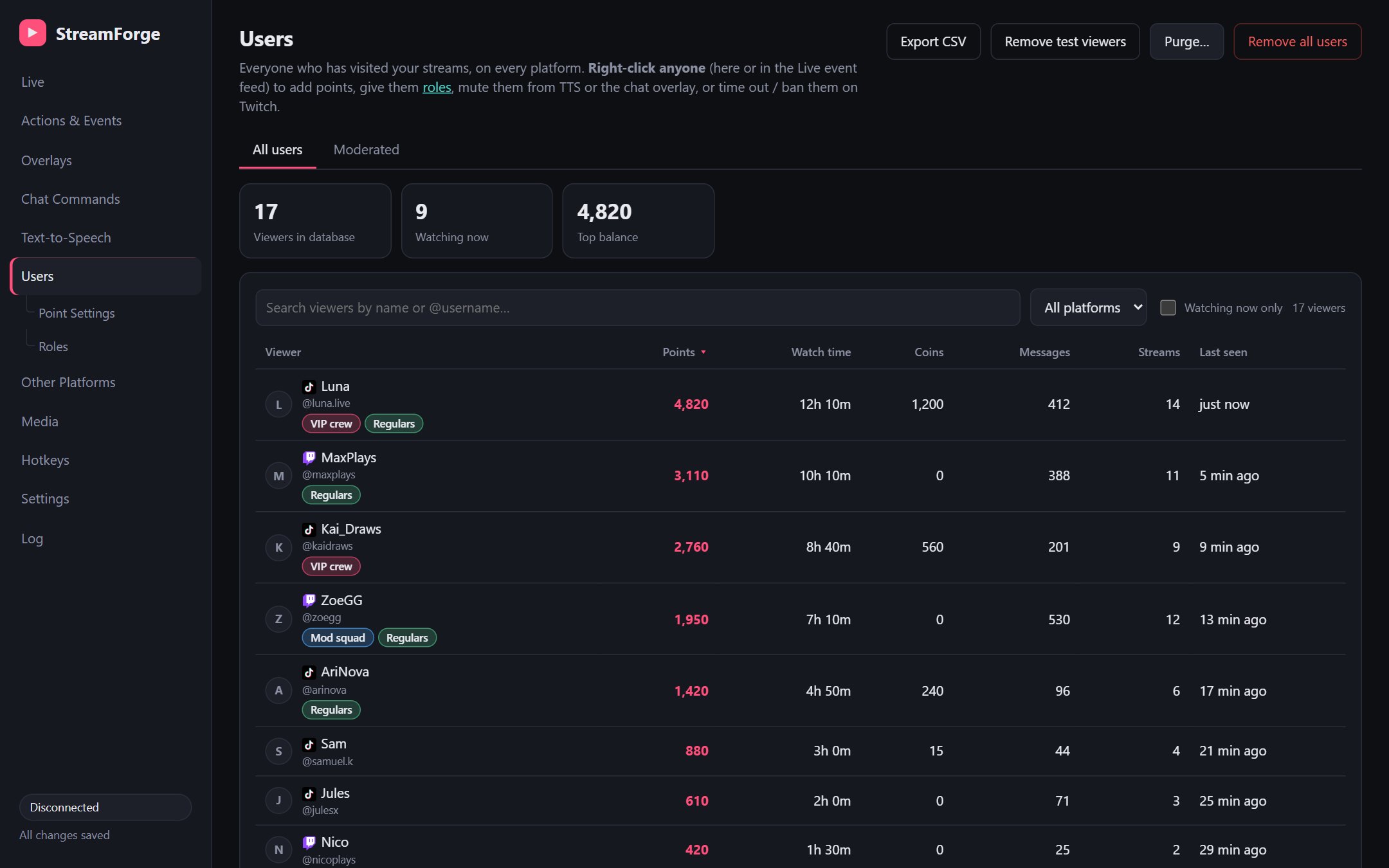Click AriNova's avatar circle labeled A
Screen dimensions: 1389x868
point(278,691)
